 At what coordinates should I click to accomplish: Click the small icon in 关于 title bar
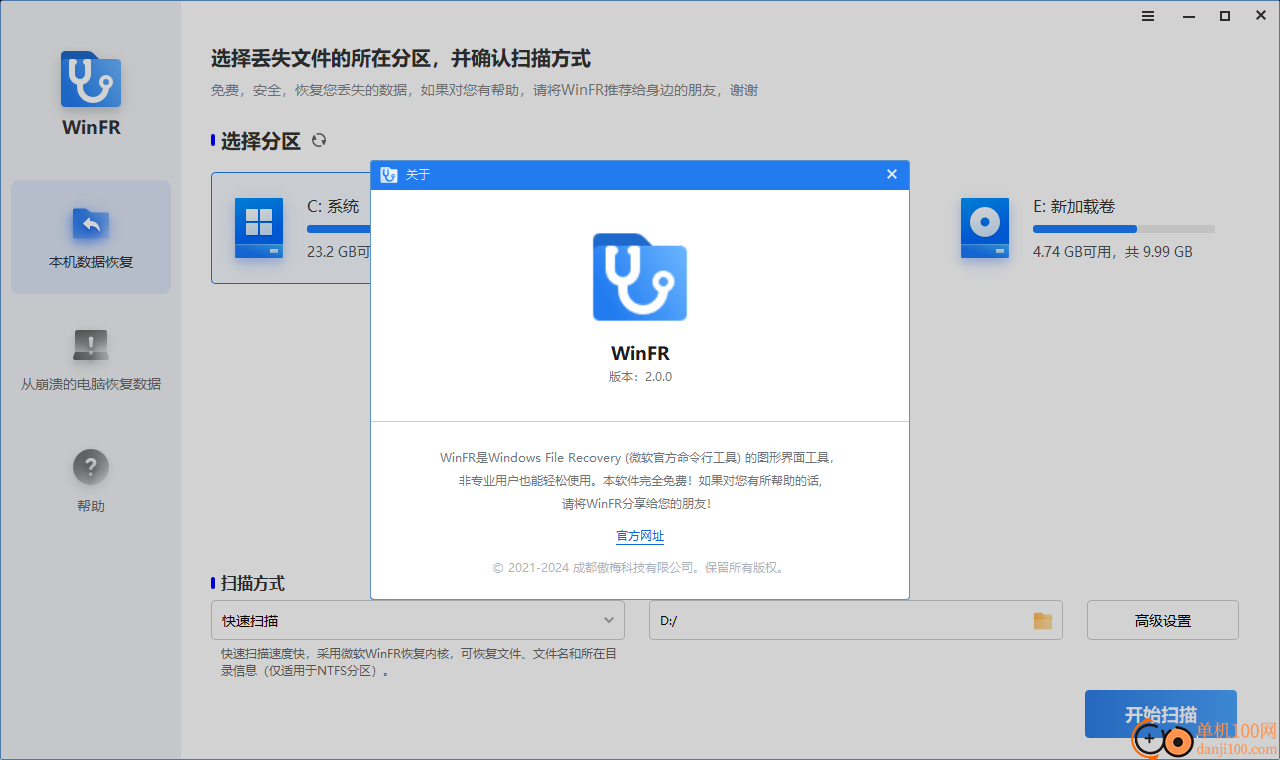click(389, 174)
